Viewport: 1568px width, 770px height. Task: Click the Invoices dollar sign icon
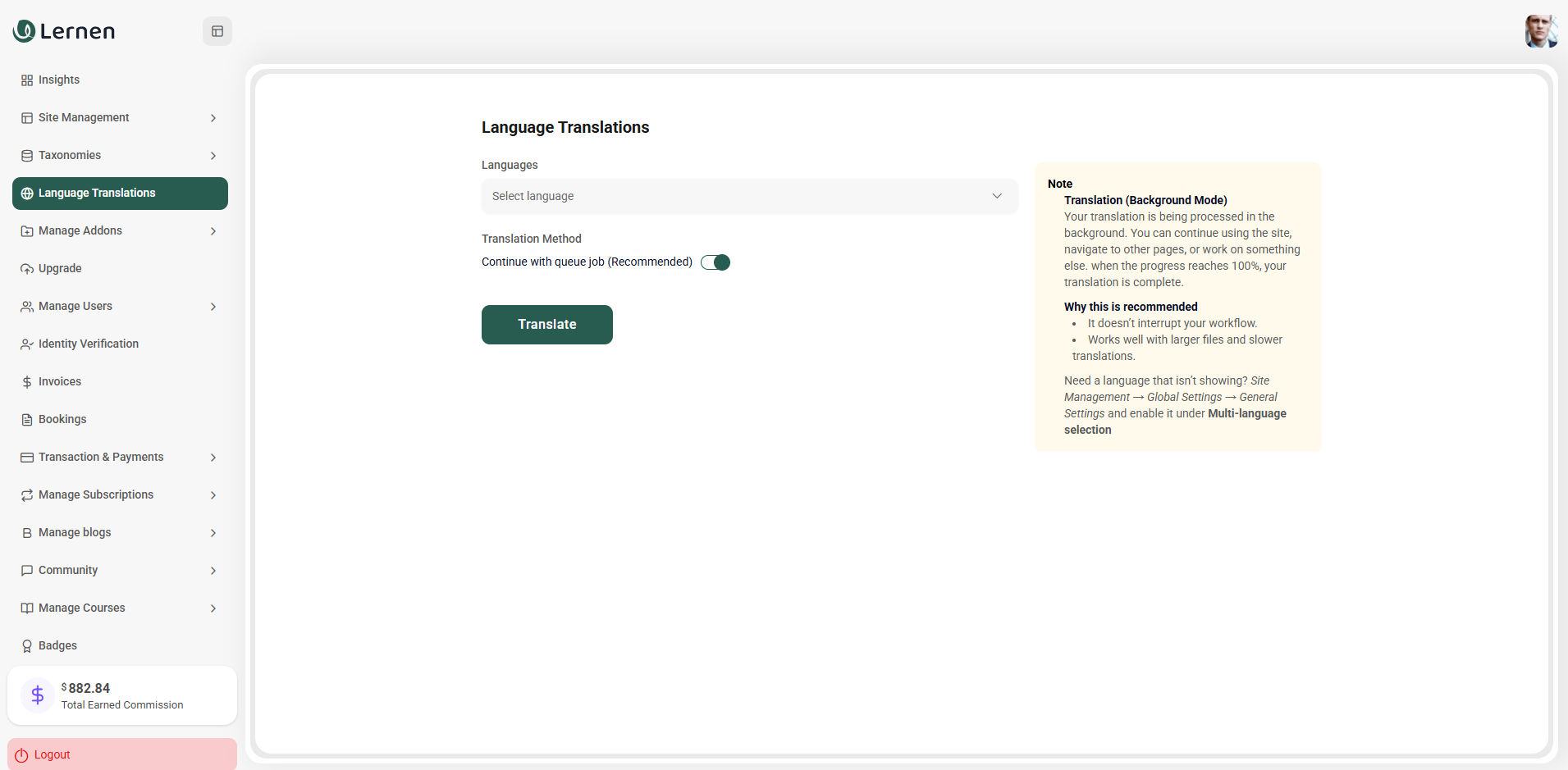(x=27, y=382)
